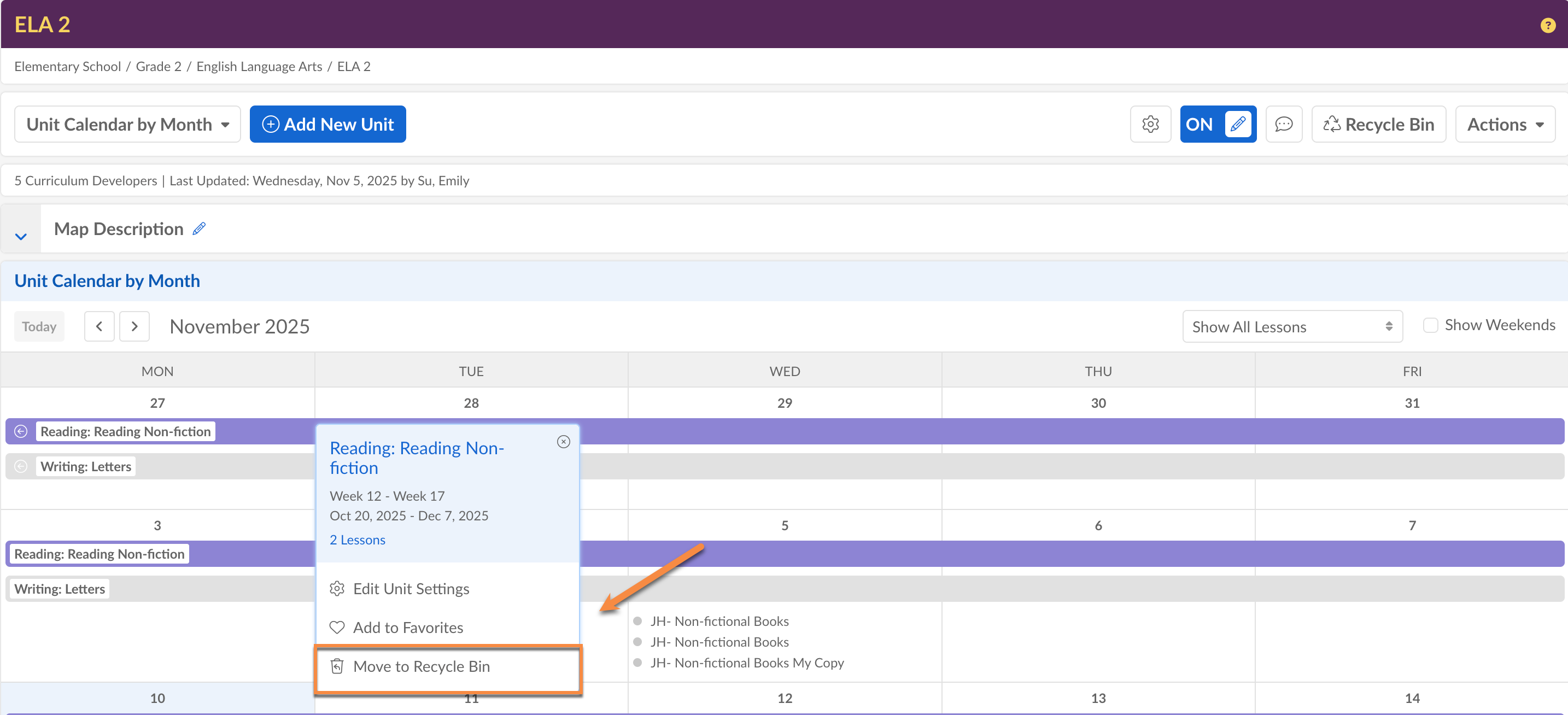Click the back arrow on Reading Non-fiction bar
Screen dimensions: 1568x715
pyautogui.click(x=21, y=431)
